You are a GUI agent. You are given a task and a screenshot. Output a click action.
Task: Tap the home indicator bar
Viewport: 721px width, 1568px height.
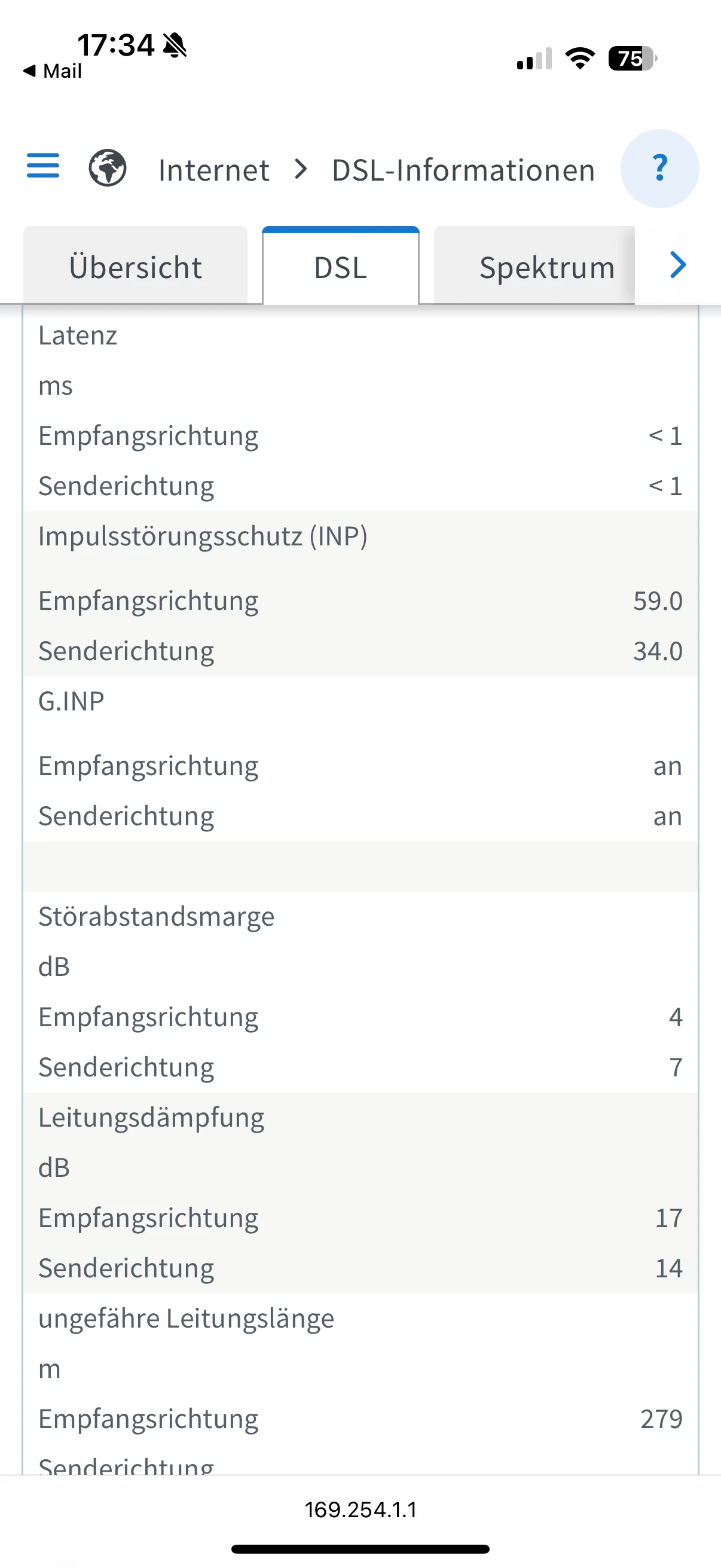click(x=360, y=1549)
